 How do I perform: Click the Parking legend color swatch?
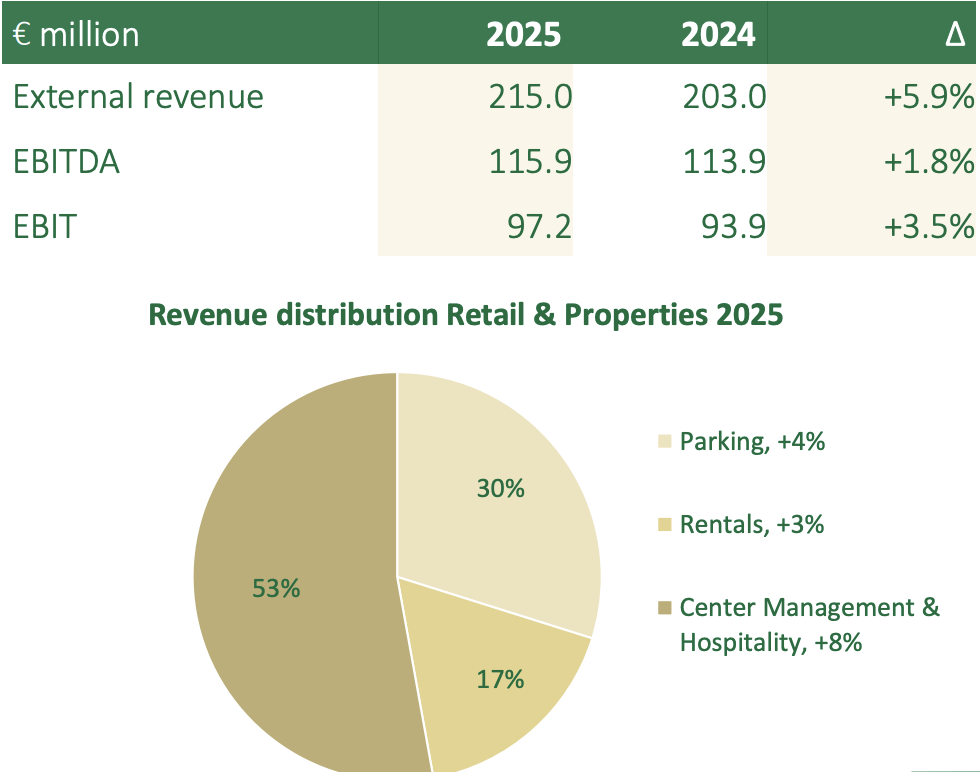tap(665, 442)
